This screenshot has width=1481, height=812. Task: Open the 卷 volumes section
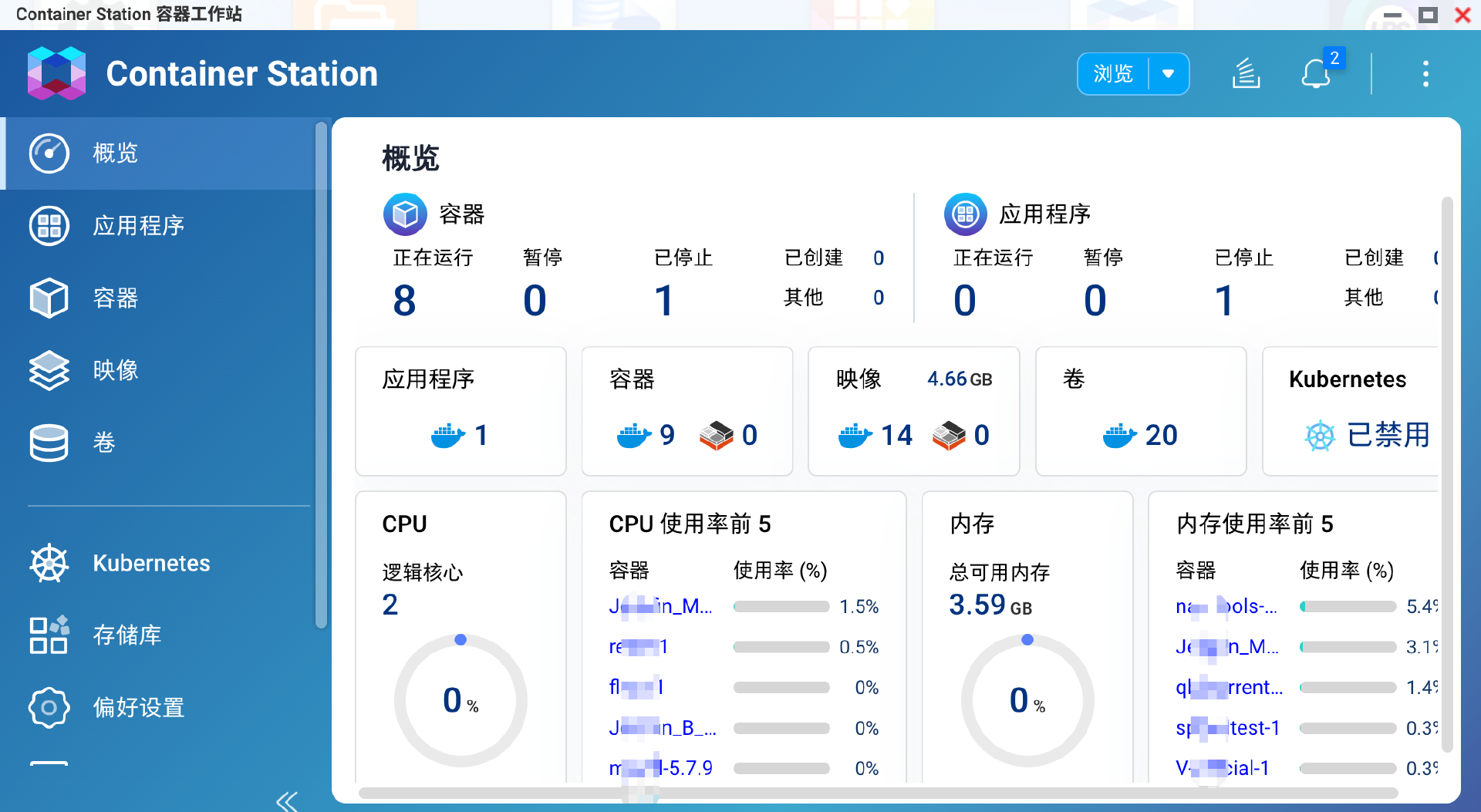[x=103, y=443]
